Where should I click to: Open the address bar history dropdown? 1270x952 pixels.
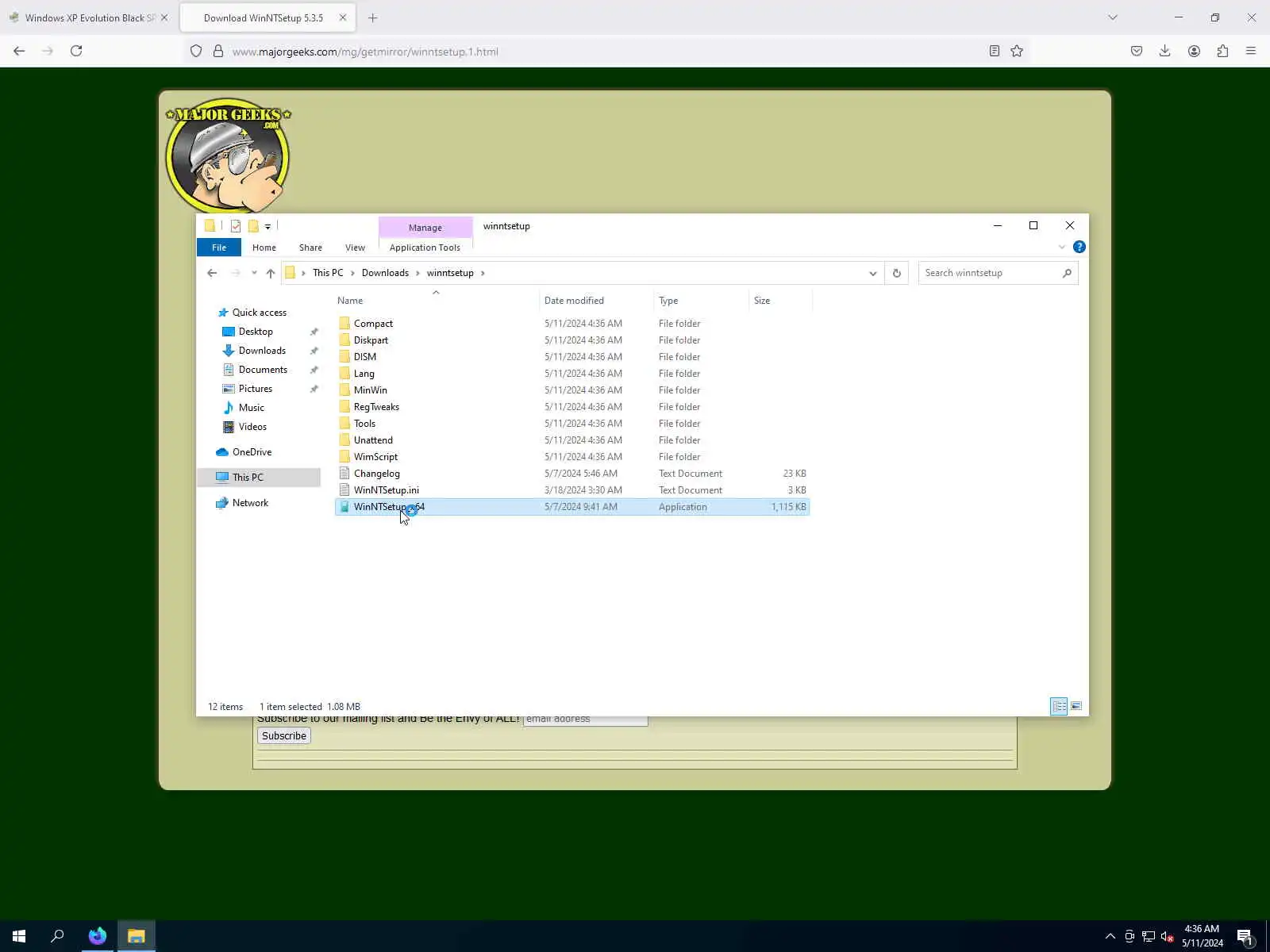873,273
